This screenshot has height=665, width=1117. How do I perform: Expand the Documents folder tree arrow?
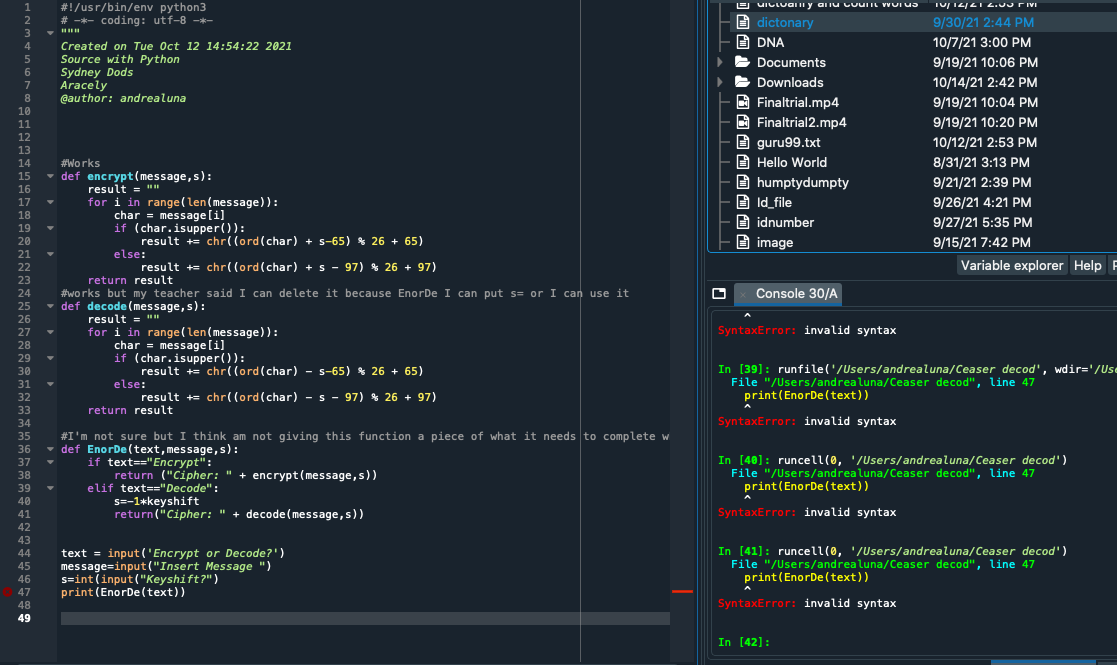(x=720, y=62)
